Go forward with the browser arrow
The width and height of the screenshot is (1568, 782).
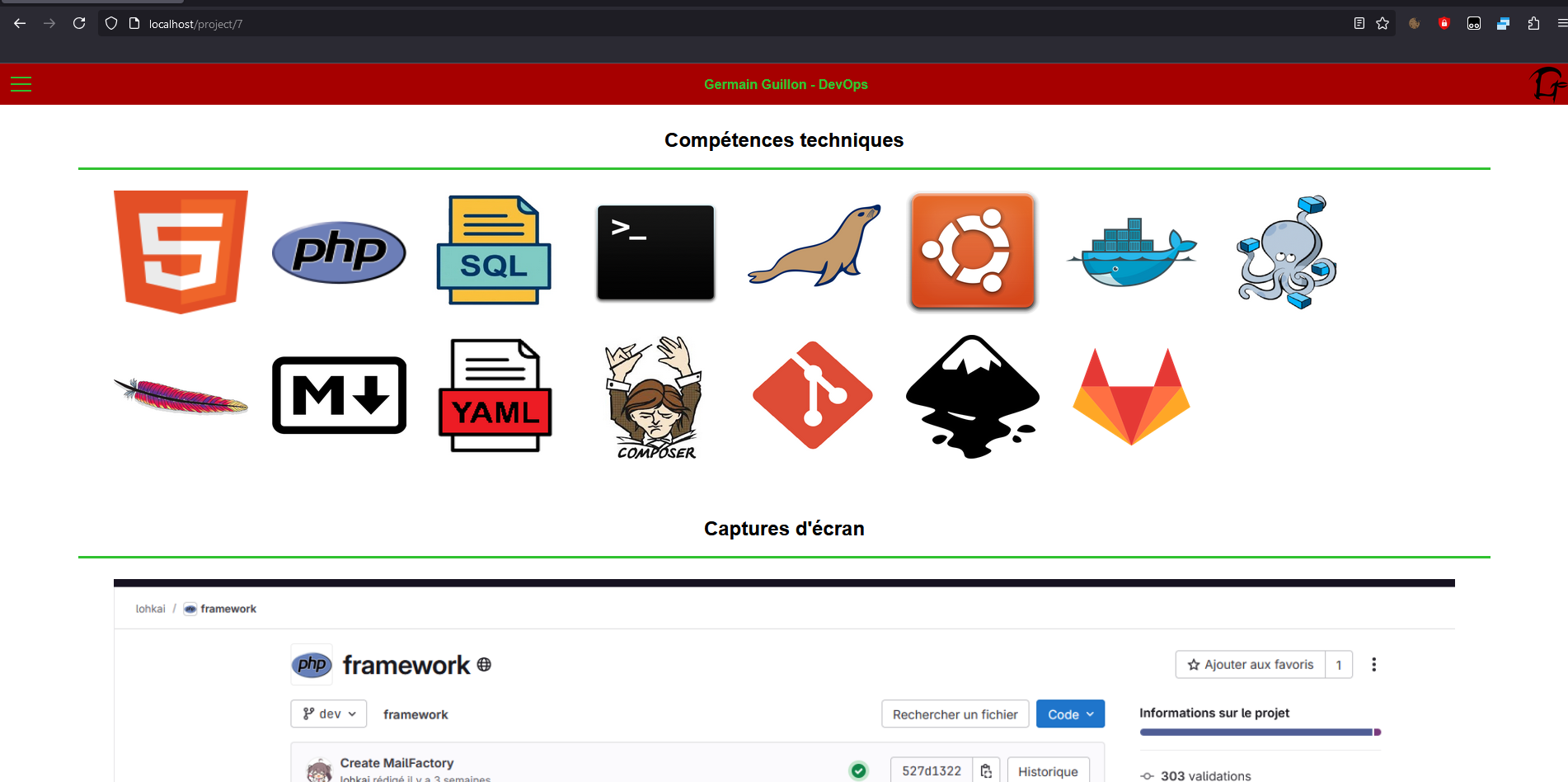click(x=49, y=23)
